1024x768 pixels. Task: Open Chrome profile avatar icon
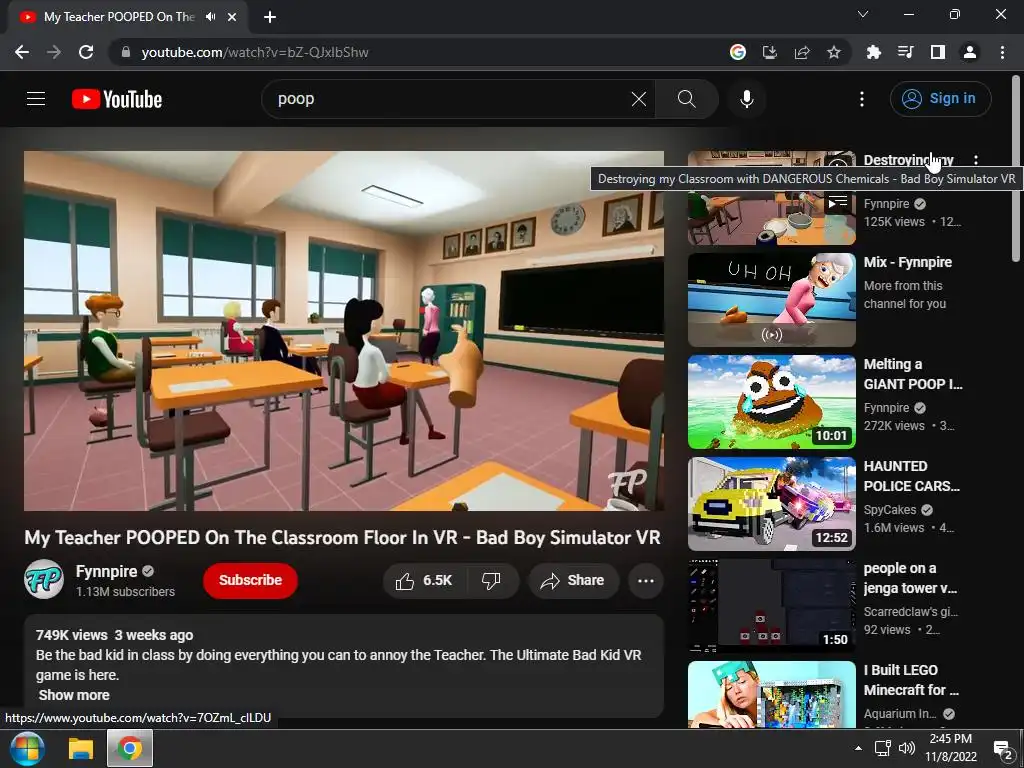coord(970,52)
